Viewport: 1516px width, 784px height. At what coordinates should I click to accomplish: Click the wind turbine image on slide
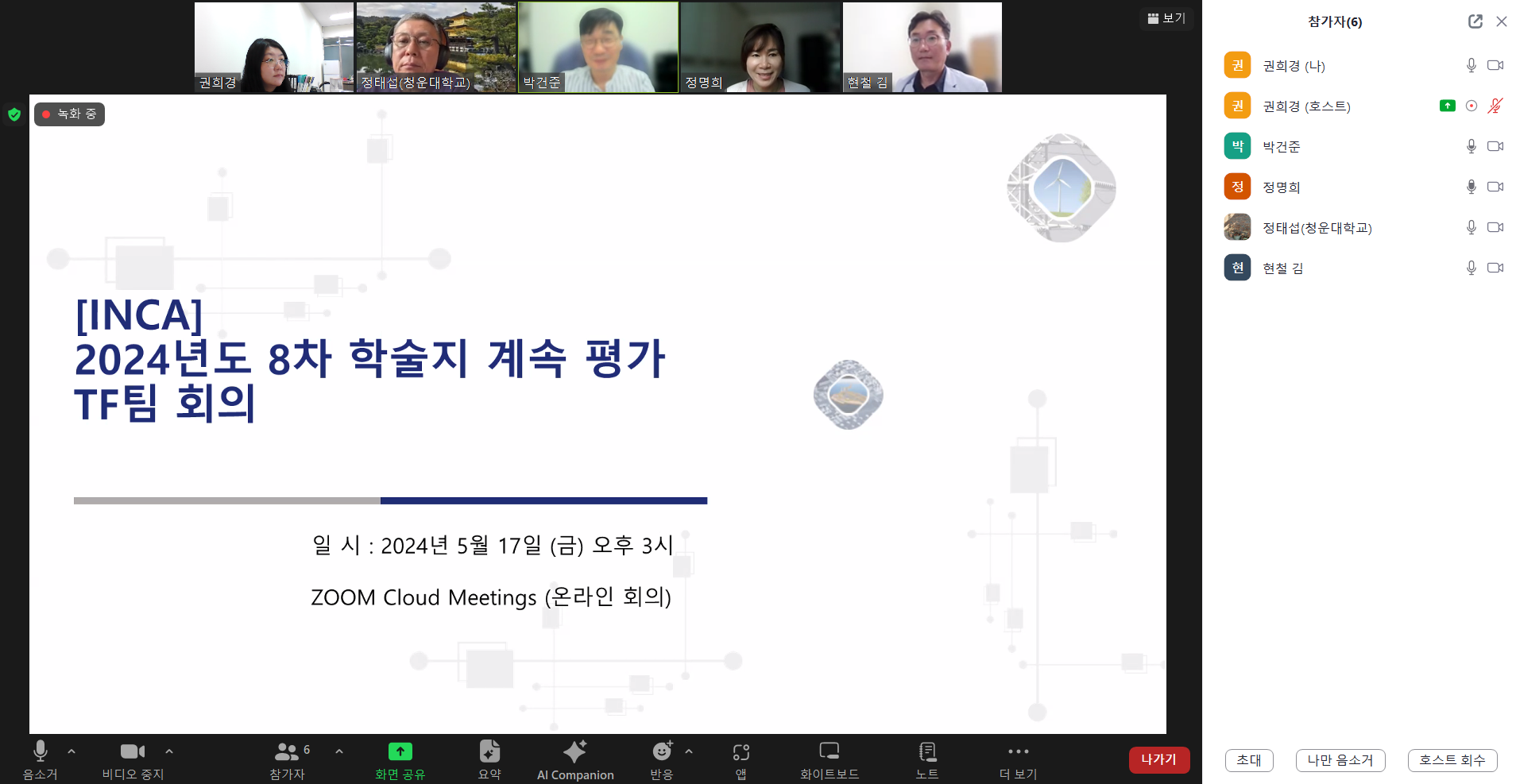[x=1062, y=188]
